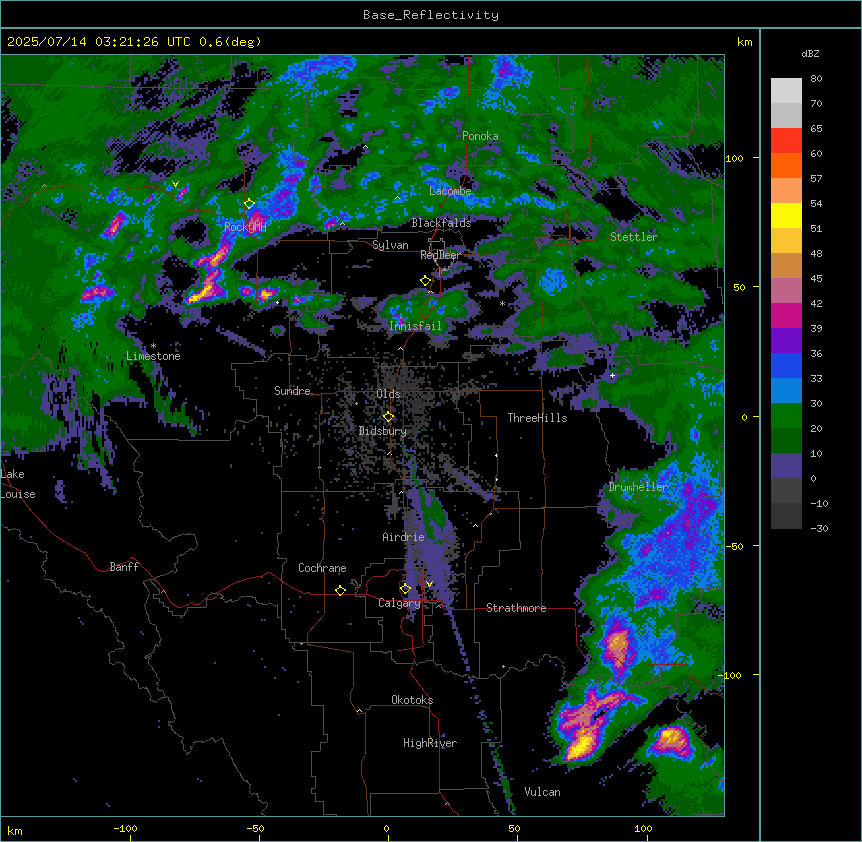Click the Stettler city label
The image size is (862, 842).
click(x=634, y=237)
